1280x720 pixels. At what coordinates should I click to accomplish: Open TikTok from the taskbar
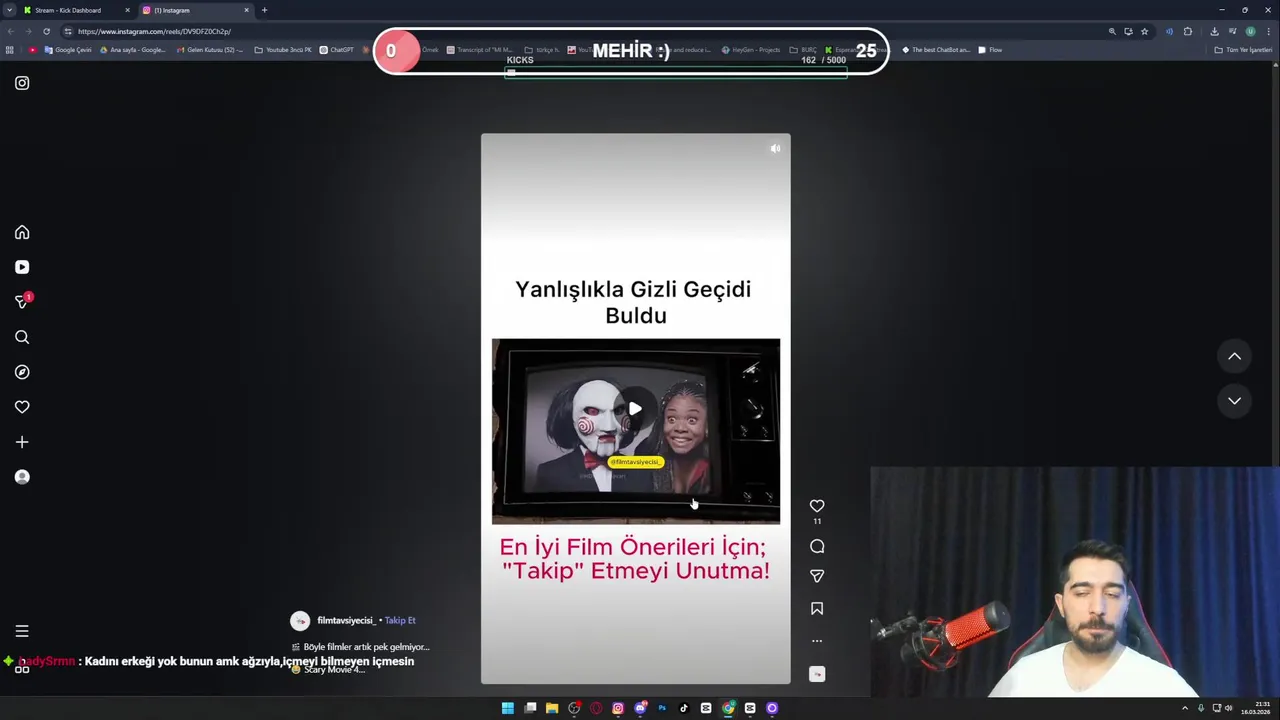(x=684, y=708)
